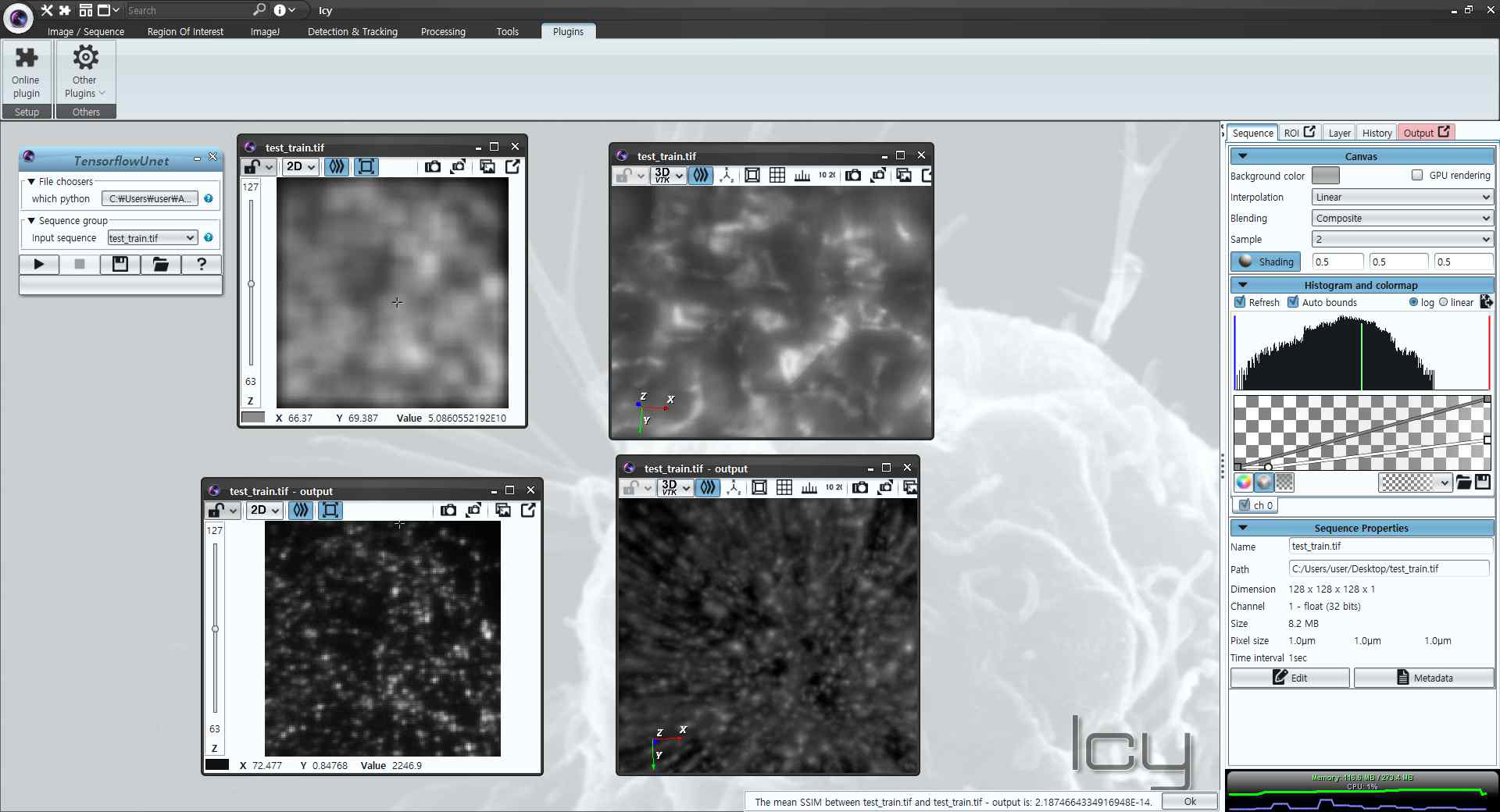Click the which python file path button
Screen dimensions: 1500x812
pyautogui.click(x=150, y=199)
